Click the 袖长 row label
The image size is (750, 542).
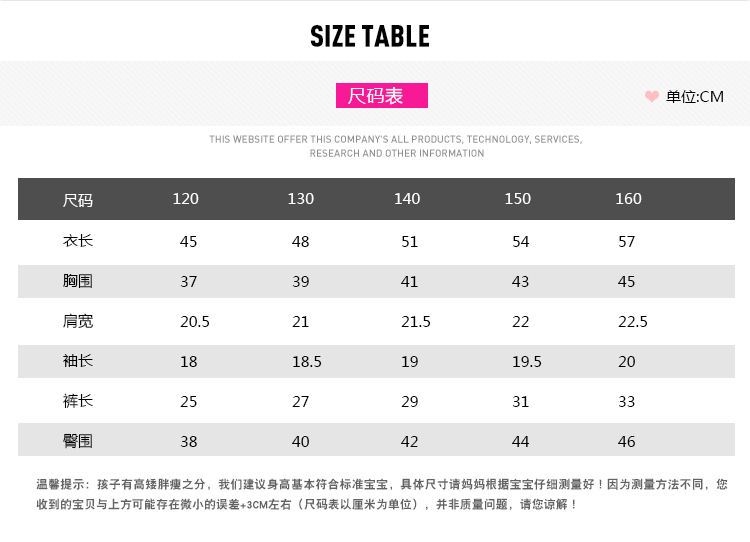pyautogui.click(x=78, y=361)
